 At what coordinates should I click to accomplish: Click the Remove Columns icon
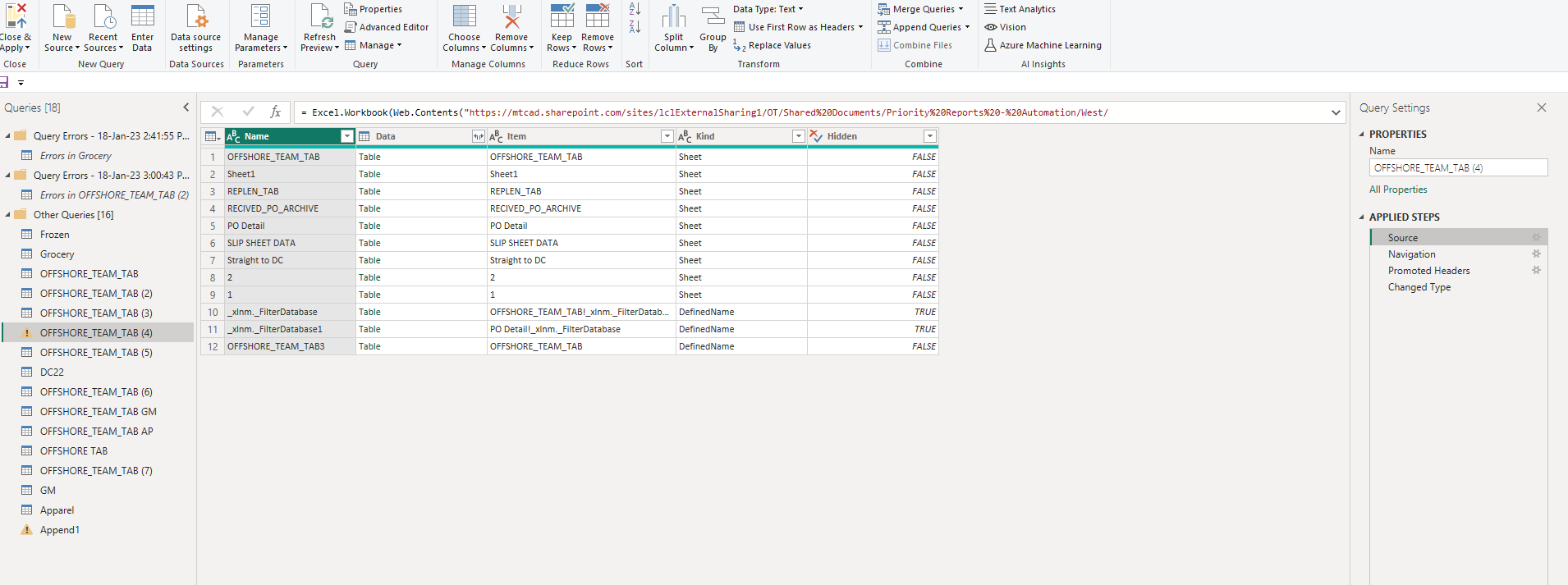point(511,16)
